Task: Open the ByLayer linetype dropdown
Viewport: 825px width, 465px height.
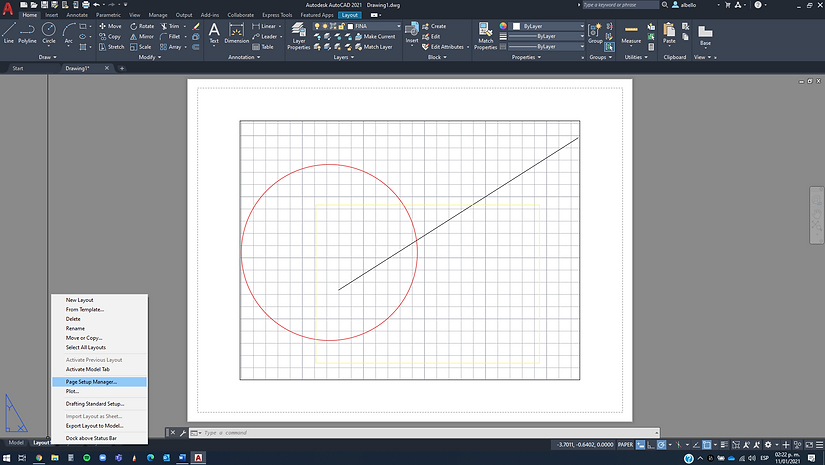Action: pyautogui.click(x=546, y=47)
